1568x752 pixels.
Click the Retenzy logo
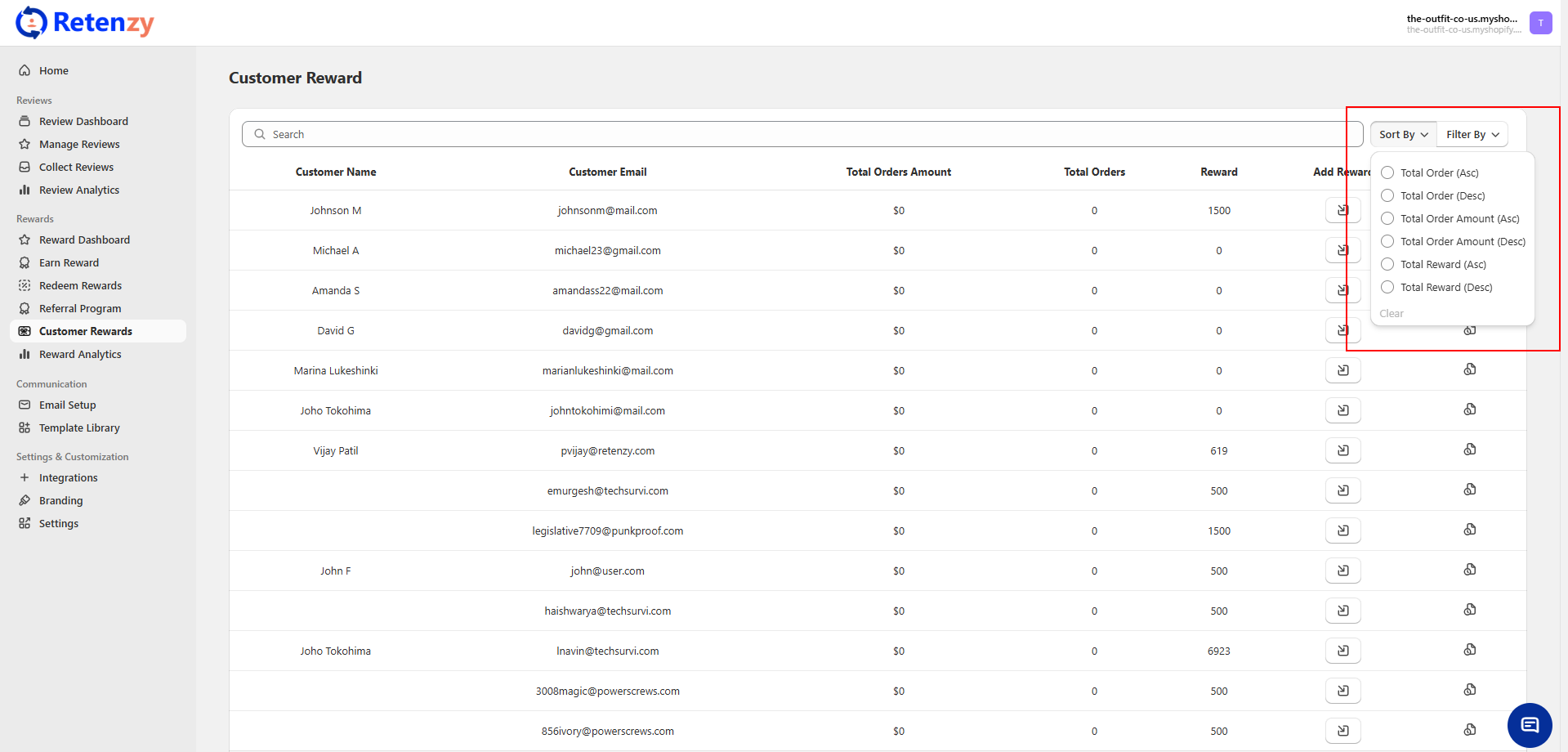point(85,23)
